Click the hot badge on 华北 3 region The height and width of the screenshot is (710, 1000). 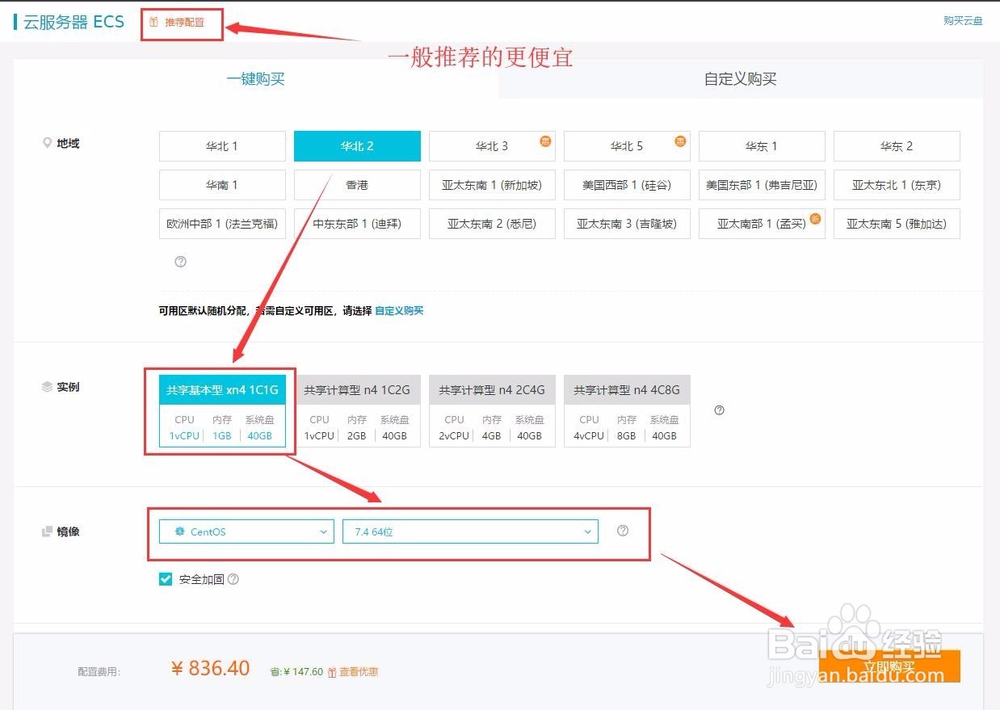[546, 142]
